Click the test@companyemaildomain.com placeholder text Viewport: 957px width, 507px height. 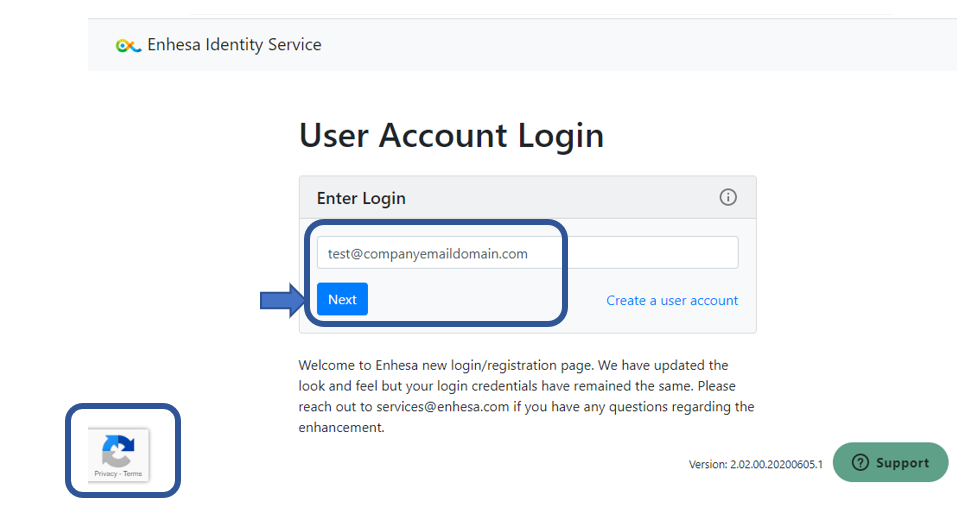click(427, 254)
